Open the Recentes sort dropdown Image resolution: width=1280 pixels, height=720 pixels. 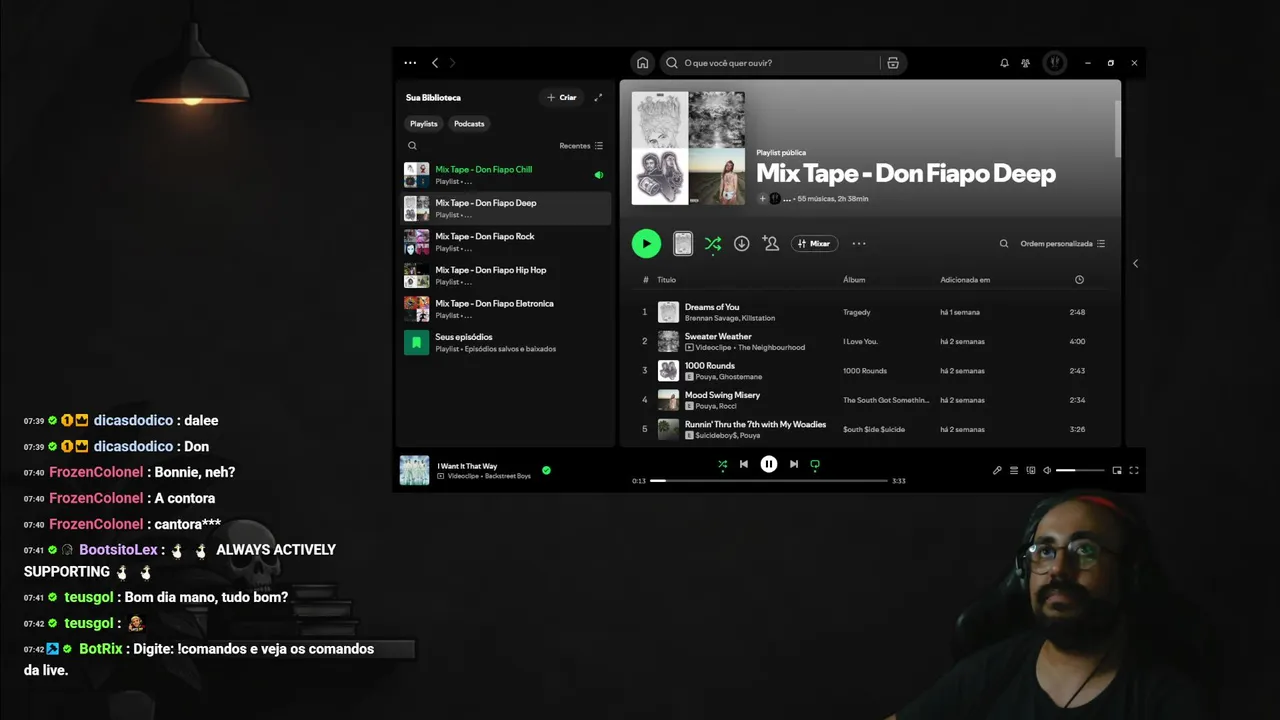[x=581, y=146]
